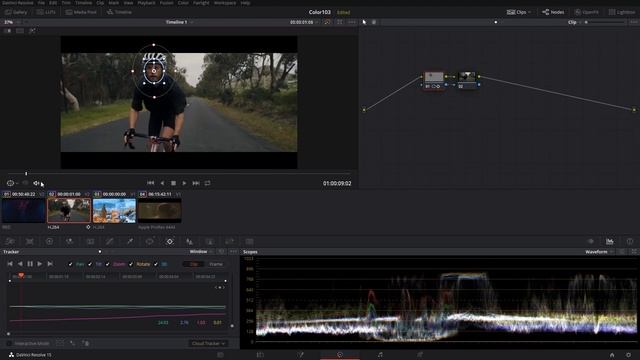This screenshot has height=360, width=640.
Task: Open the Media Pool panel
Action: (81, 12)
